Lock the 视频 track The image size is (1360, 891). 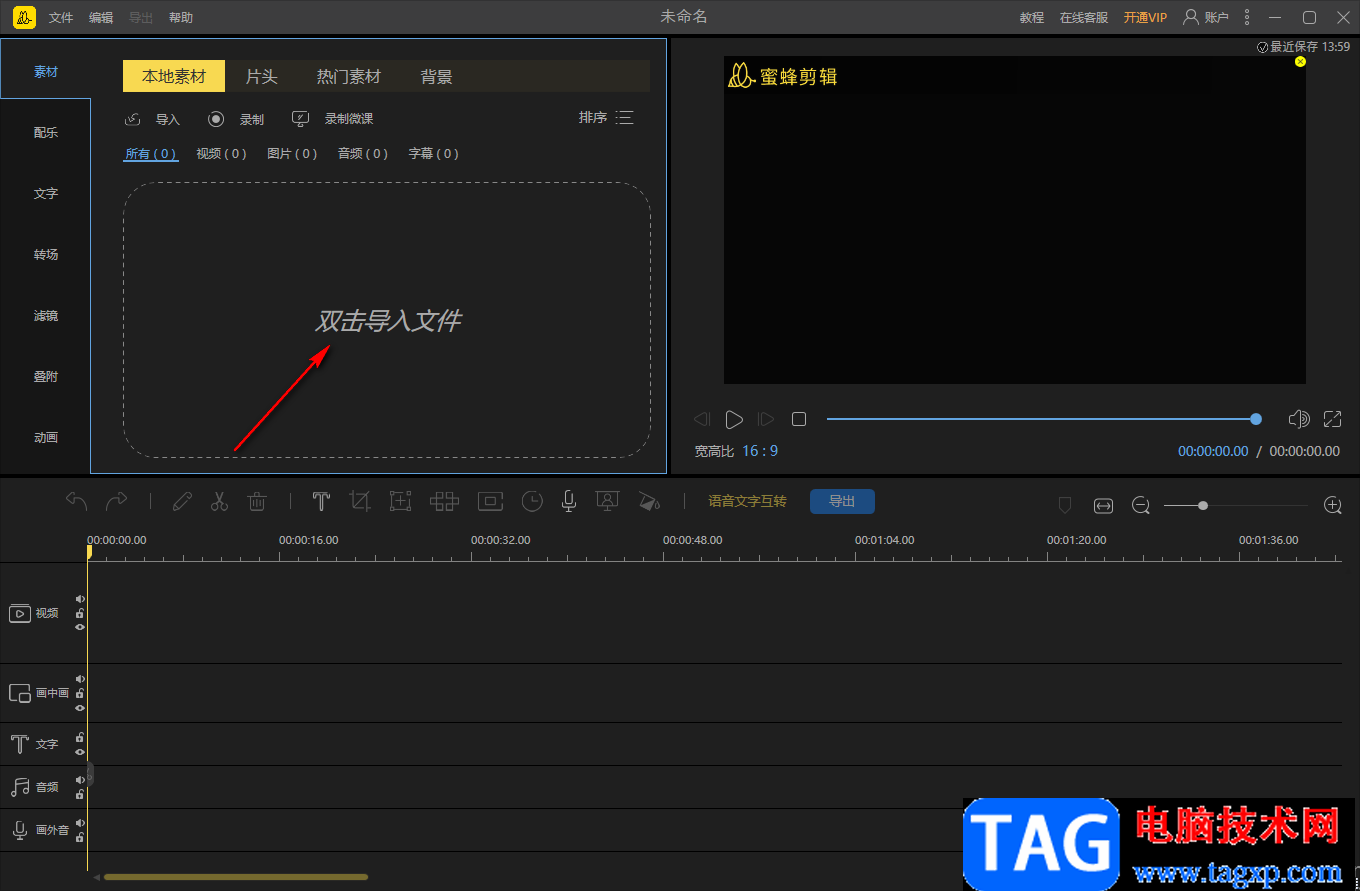[x=80, y=613]
